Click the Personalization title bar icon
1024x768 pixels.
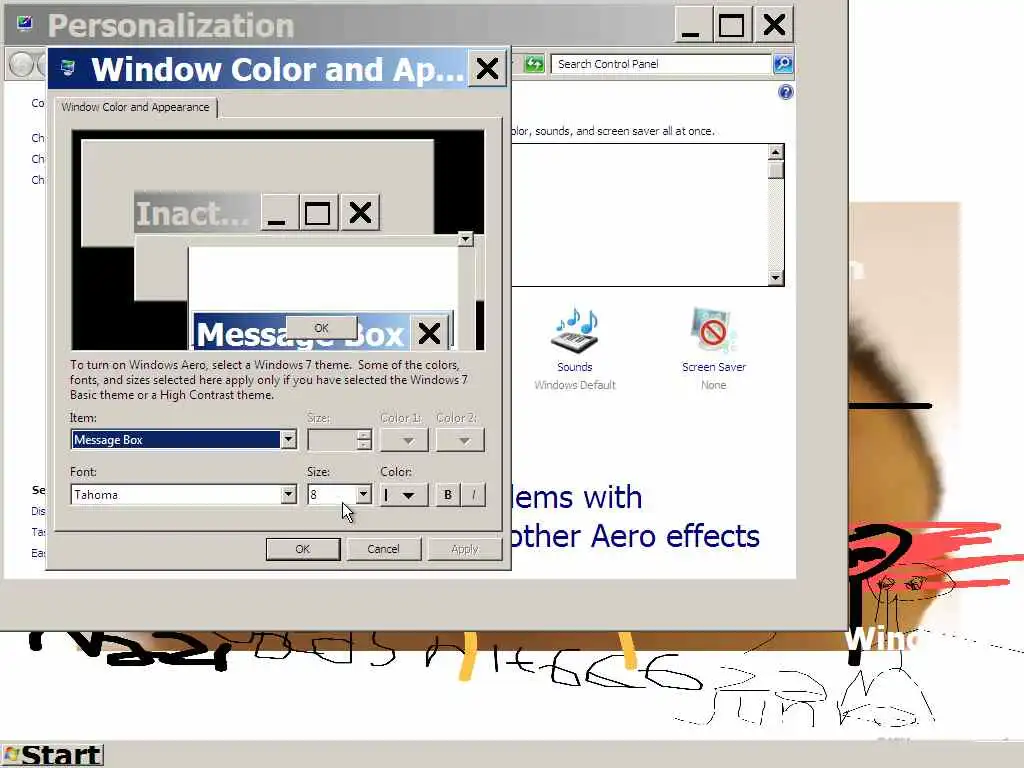click(25, 24)
